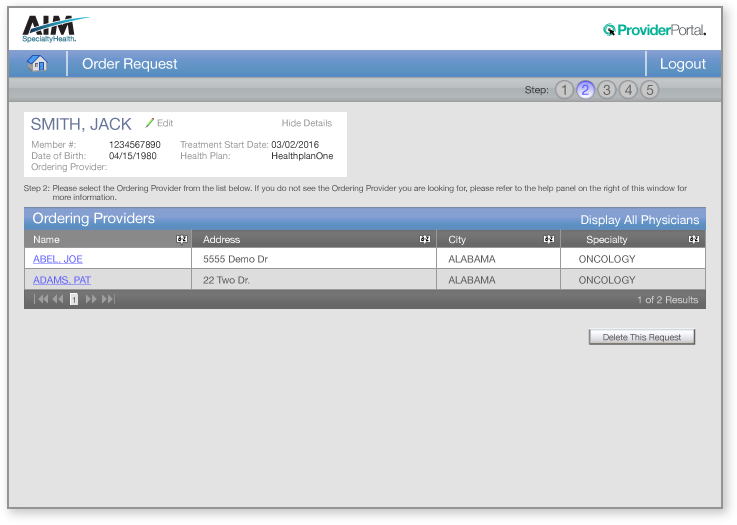Show all physicians via Display All Physicians

pyautogui.click(x=639, y=220)
